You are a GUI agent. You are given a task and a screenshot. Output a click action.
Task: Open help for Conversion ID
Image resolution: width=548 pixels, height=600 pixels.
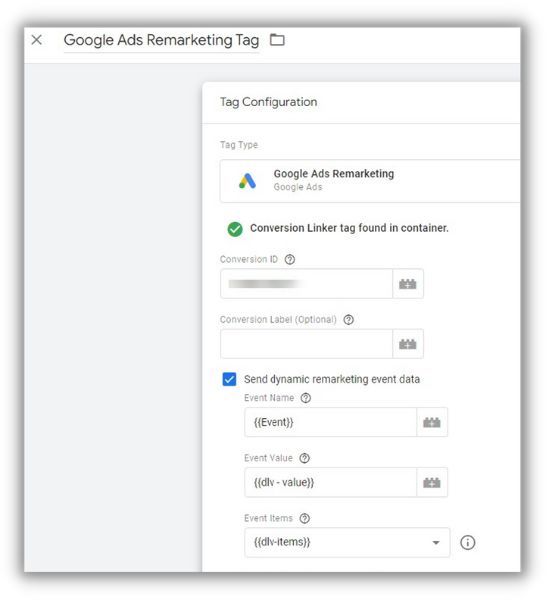click(x=290, y=259)
